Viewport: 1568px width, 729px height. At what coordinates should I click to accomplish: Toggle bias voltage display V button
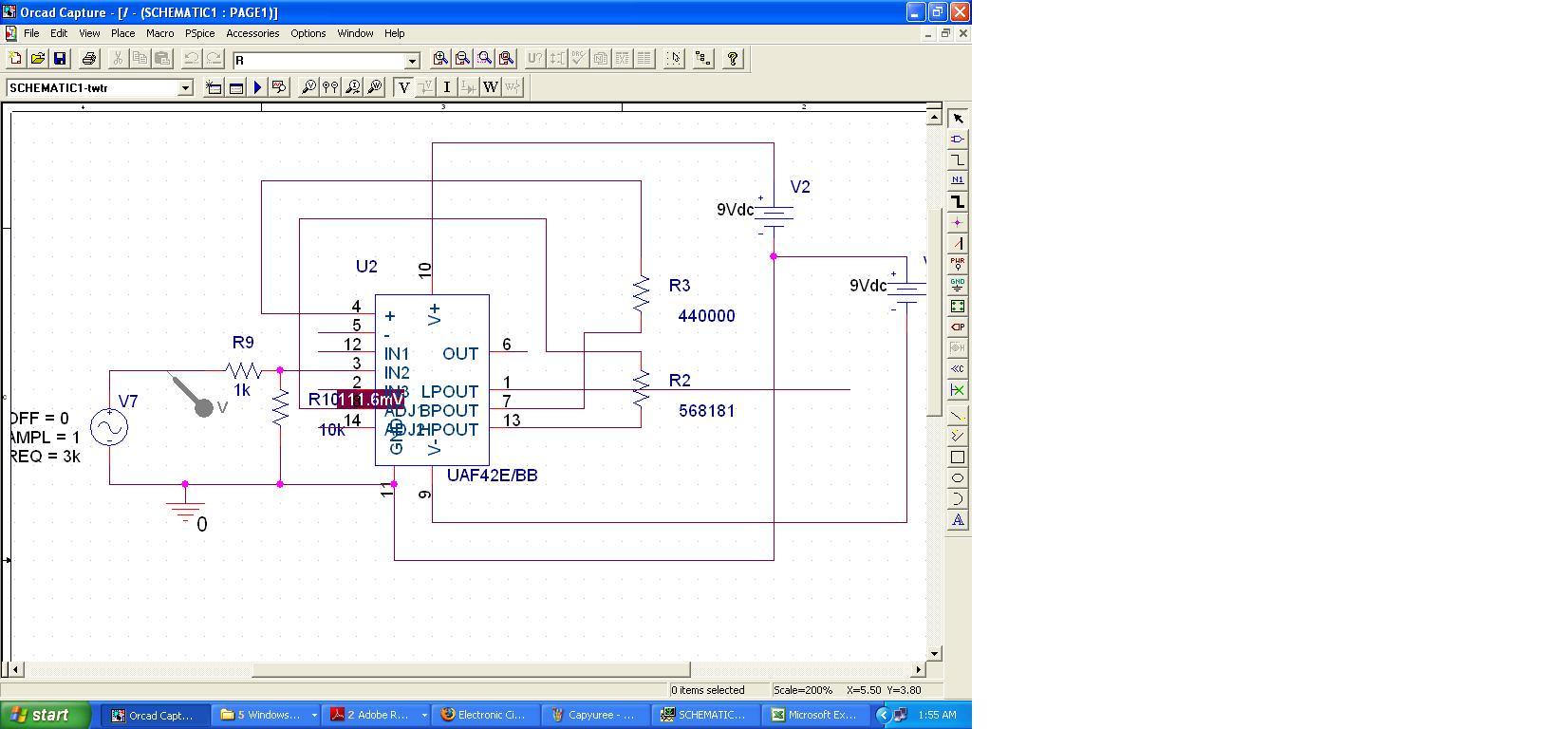click(403, 87)
